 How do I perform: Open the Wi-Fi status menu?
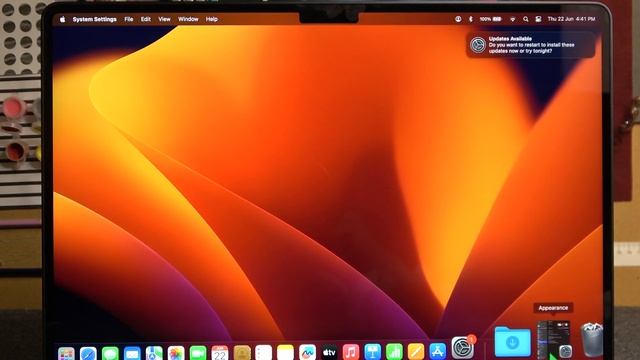point(513,19)
